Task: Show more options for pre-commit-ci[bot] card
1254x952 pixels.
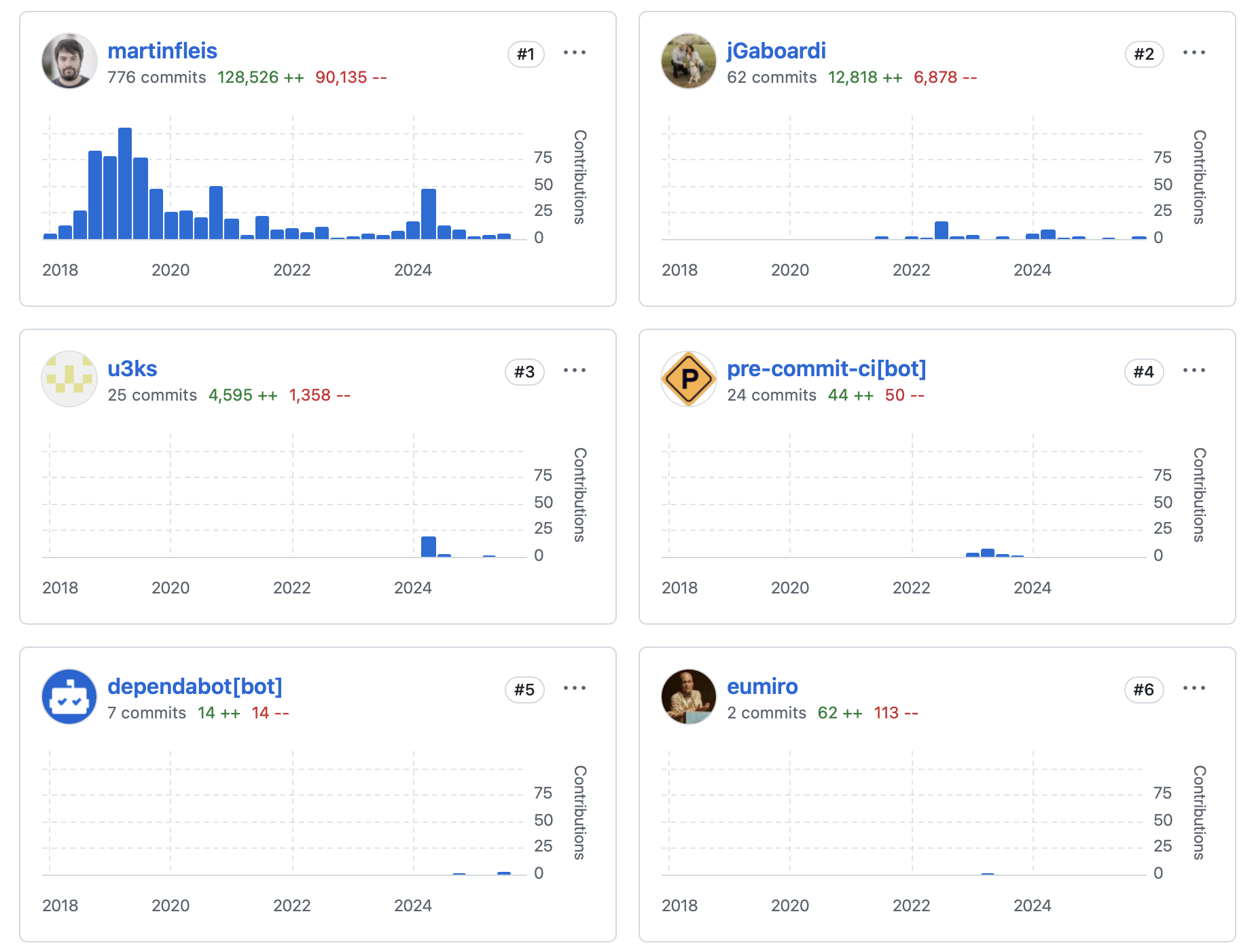Action: click(x=1194, y=371)
